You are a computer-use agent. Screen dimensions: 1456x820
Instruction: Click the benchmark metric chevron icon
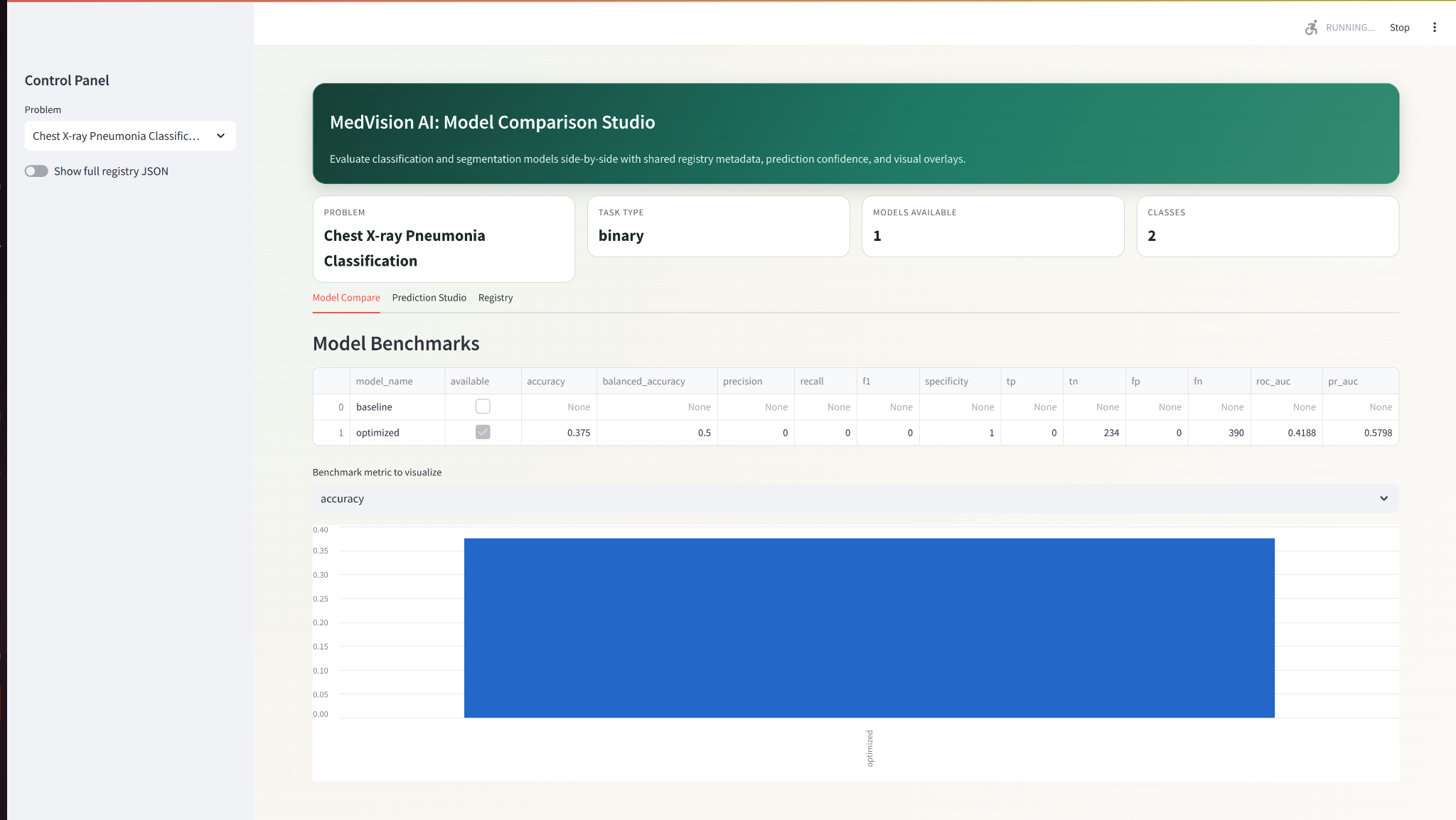(1383, 499)
